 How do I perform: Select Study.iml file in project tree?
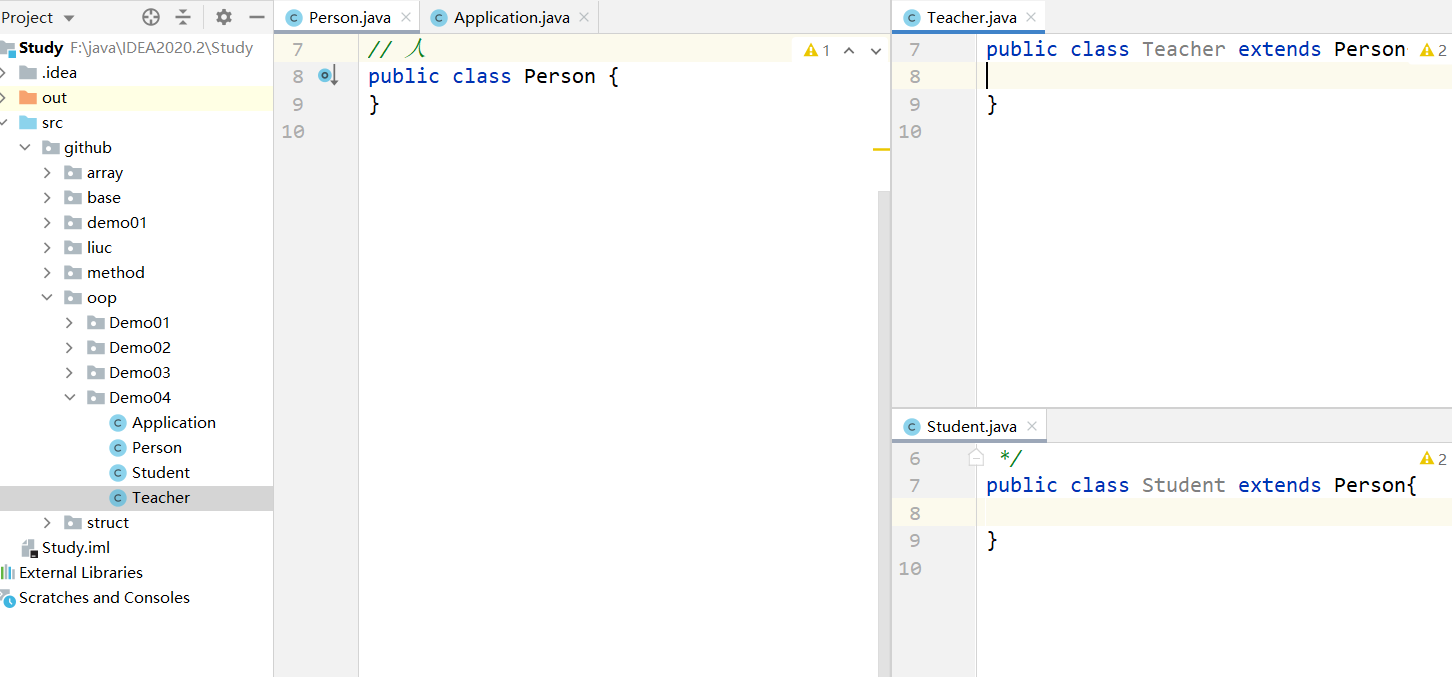click(x=75, y=548)
